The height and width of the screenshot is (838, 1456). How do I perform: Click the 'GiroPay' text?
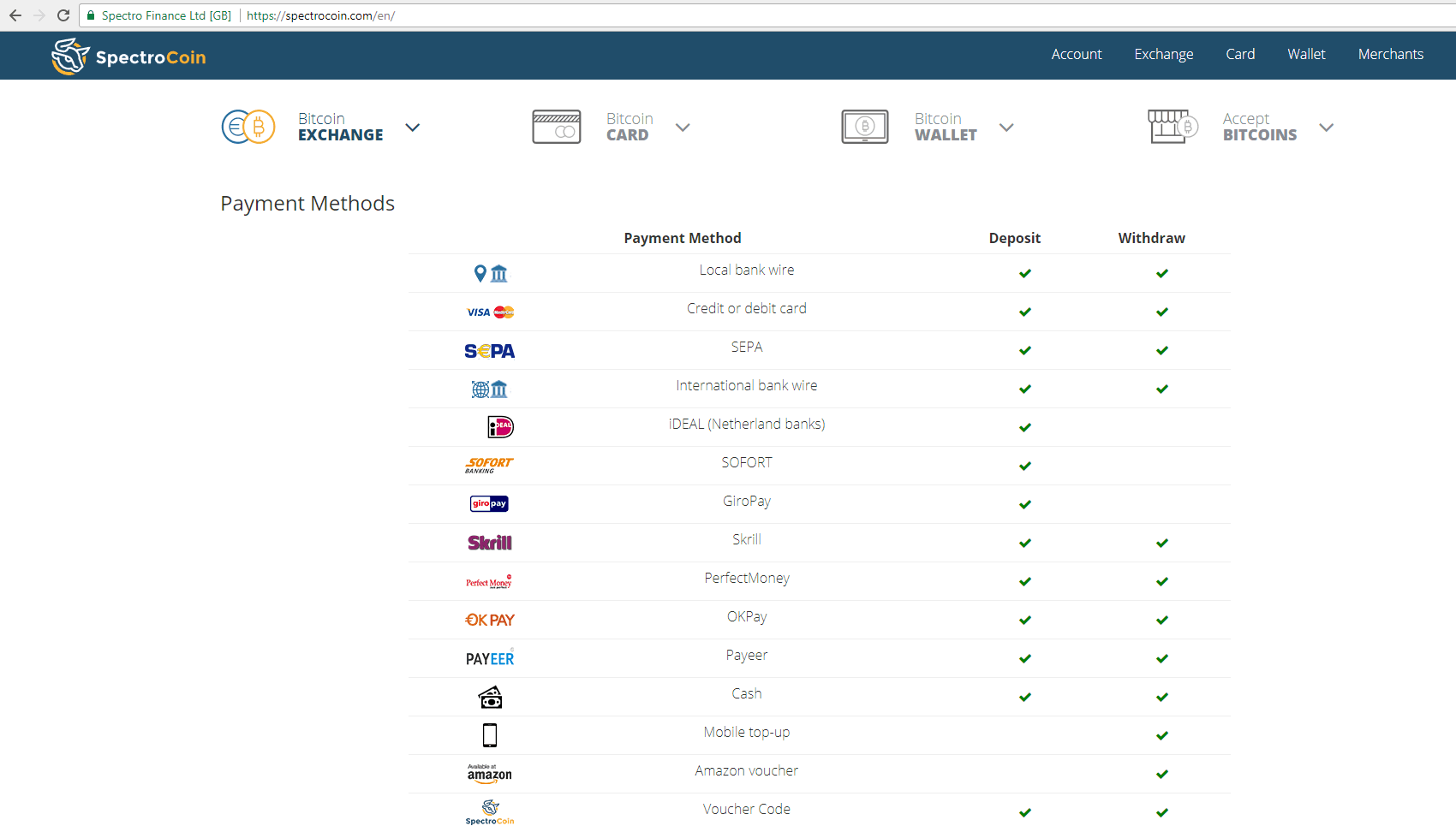pos(747,501)
